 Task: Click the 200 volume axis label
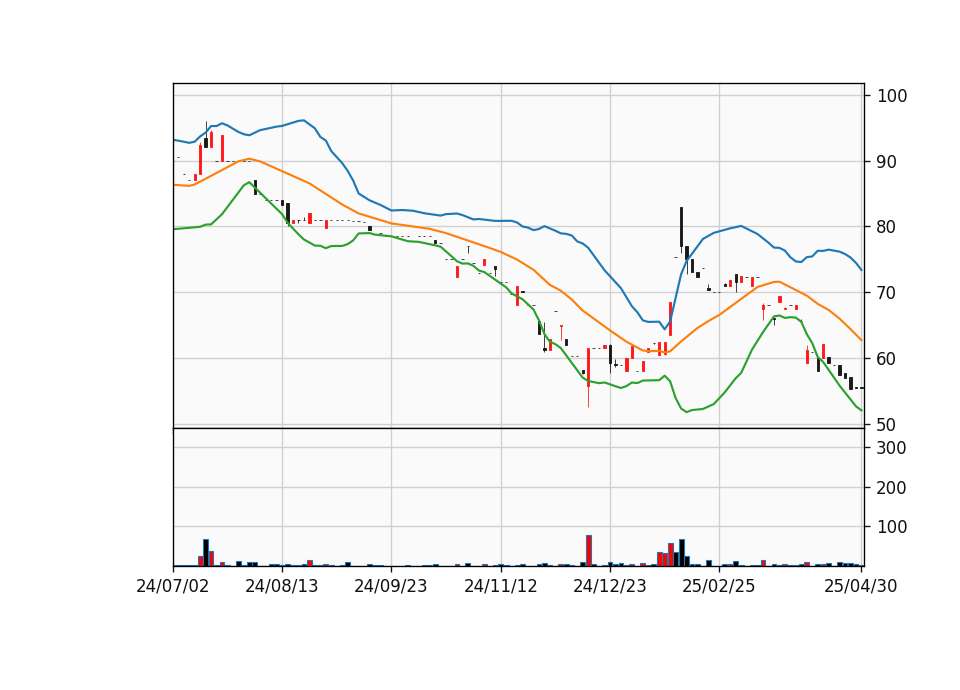coord(892,488)
